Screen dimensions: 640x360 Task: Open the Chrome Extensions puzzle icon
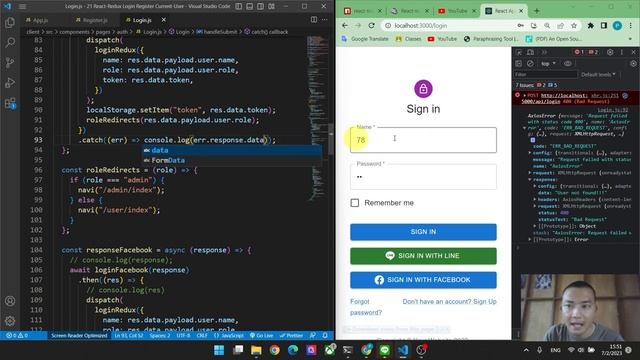coord(591,25)
